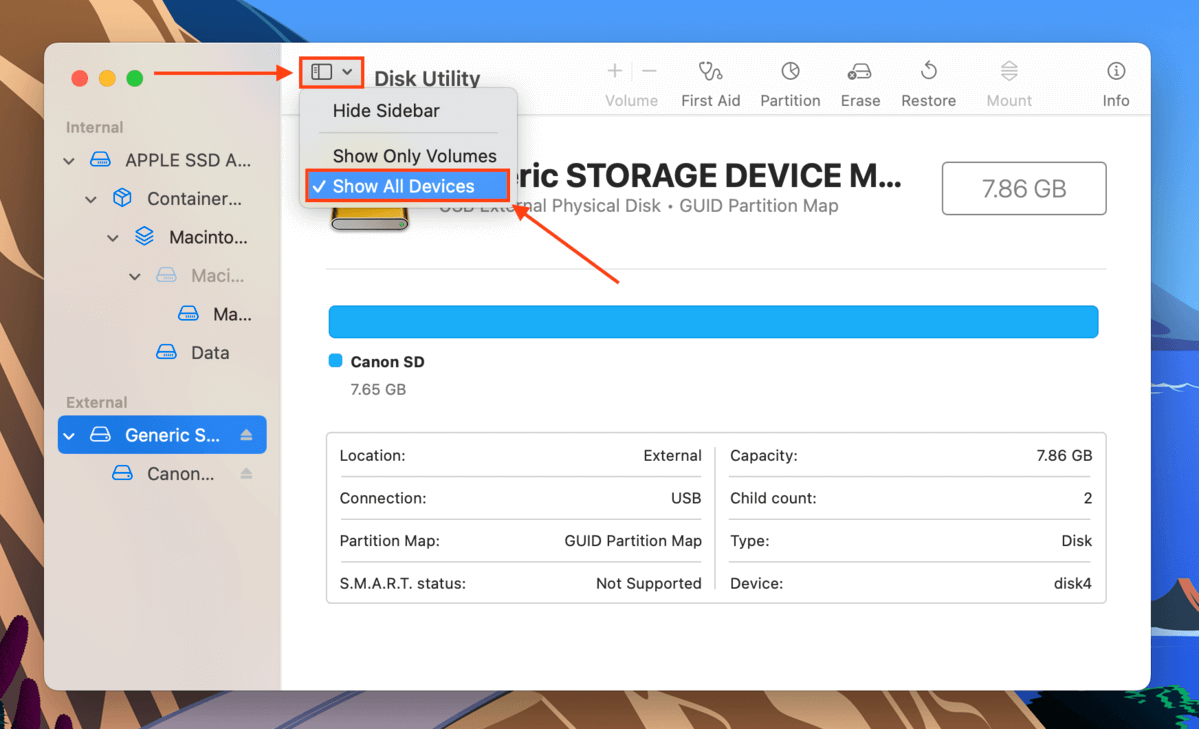
Task: Click the Container cube icon
Action: 122,198
